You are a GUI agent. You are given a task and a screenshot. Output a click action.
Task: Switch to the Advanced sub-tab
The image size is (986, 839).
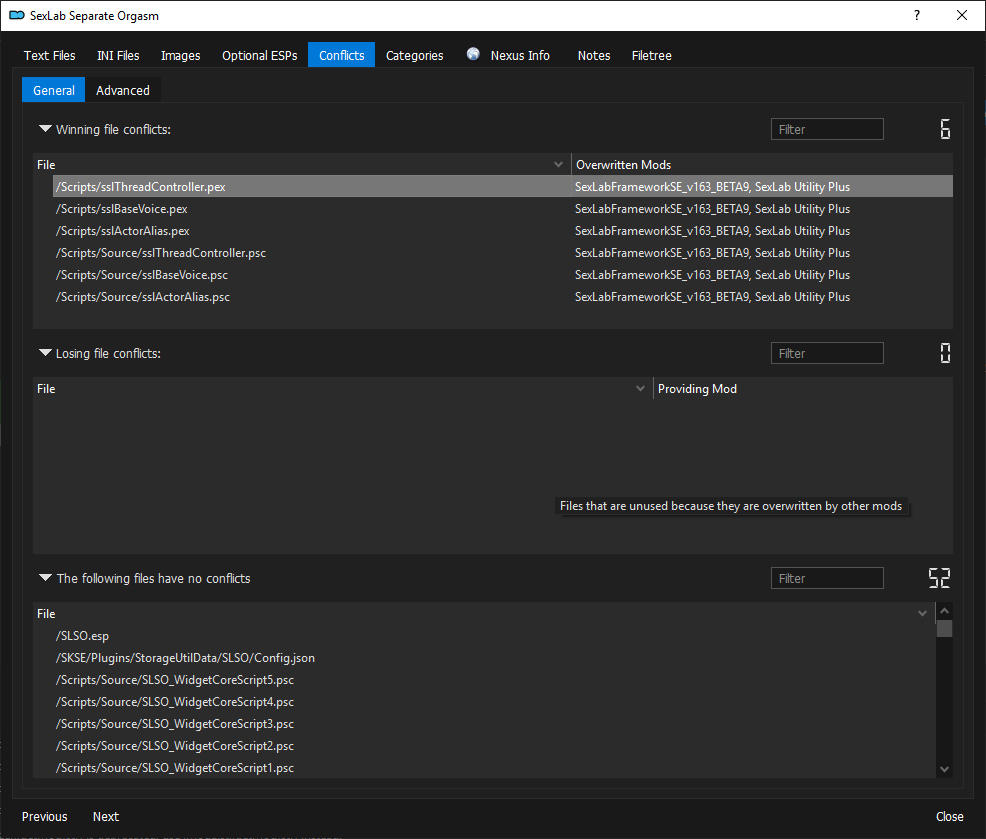[123, 90]
